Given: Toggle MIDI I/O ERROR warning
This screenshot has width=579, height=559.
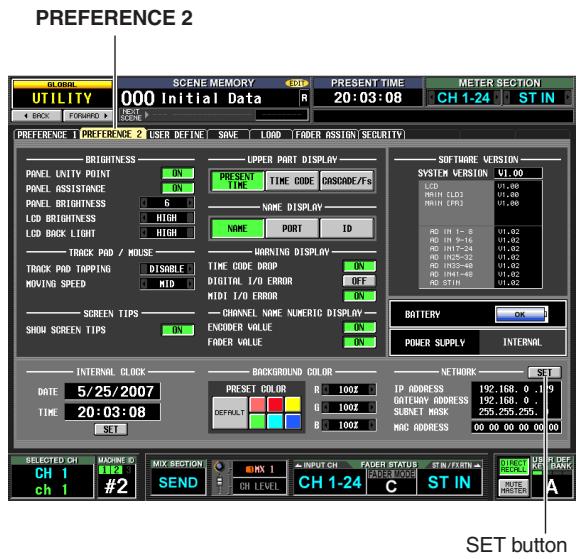Looking at the screenshot, I should coord(359,296).
